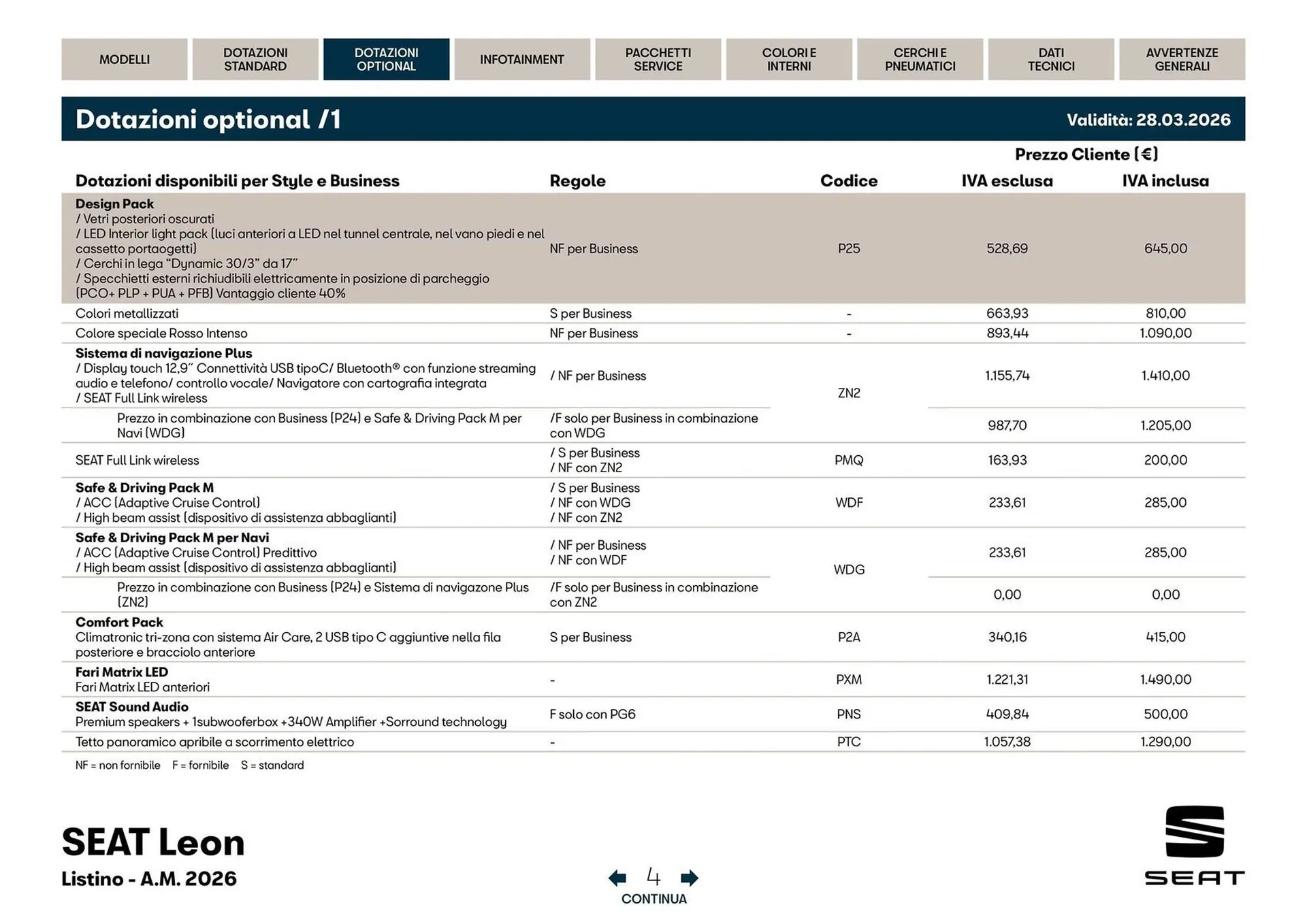Select Safe & Driving Pack M per Navi title
This screenshot has width=1307, height=924.
click(x=172, y=538)
